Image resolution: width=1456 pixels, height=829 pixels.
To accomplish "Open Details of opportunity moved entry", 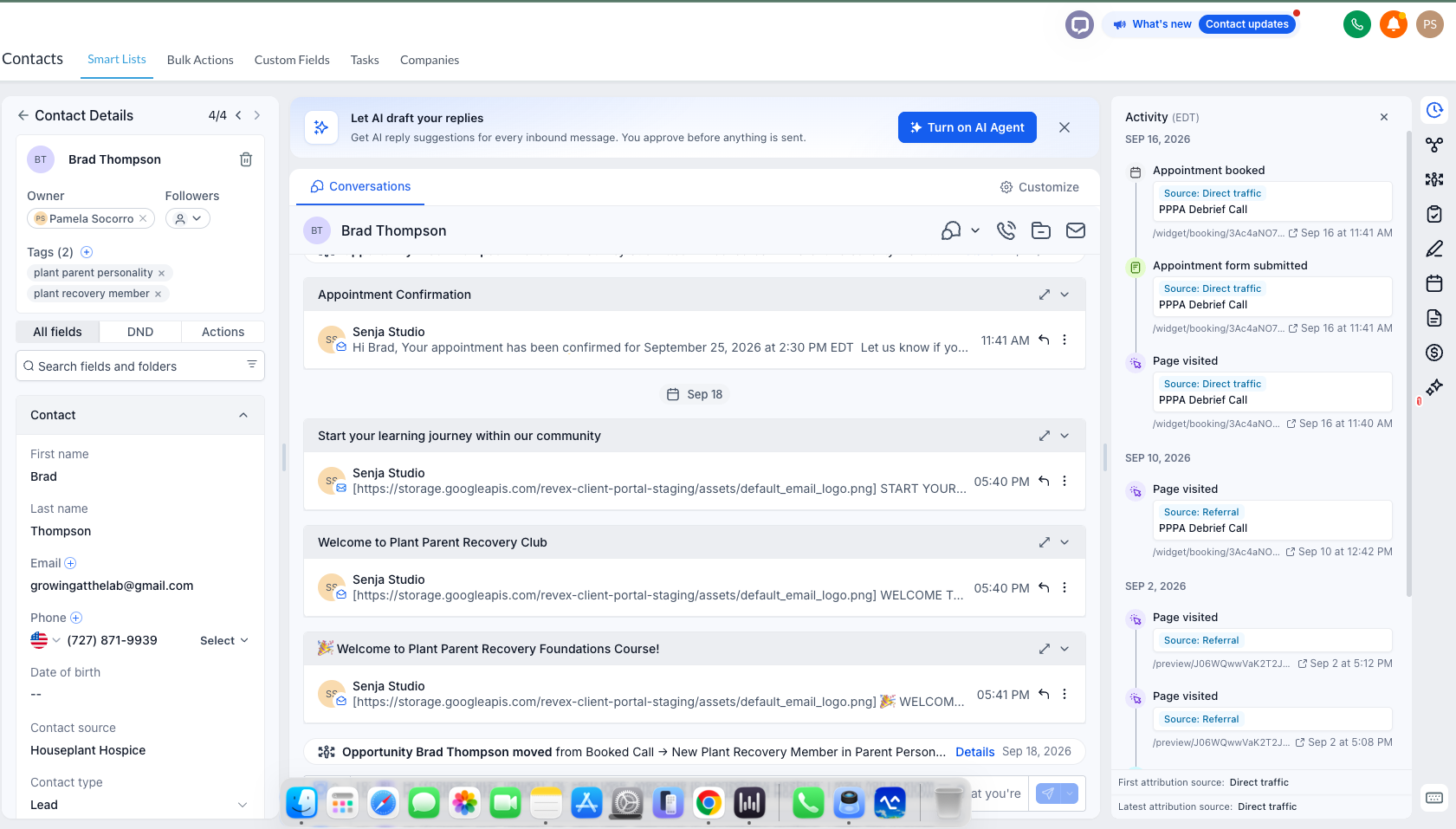I will coord(974,752).
